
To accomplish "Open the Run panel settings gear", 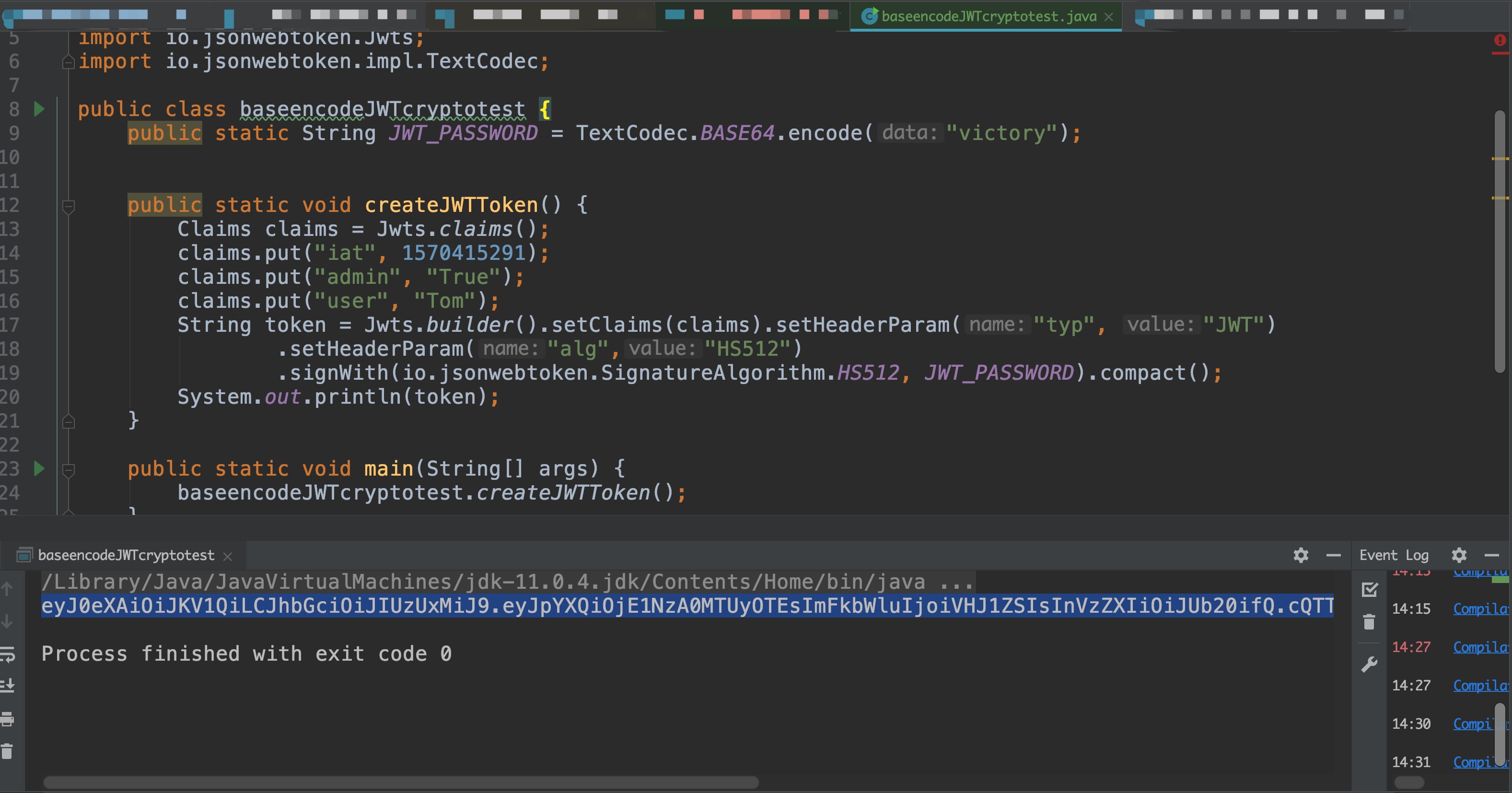I will [x=1301, y=555].
